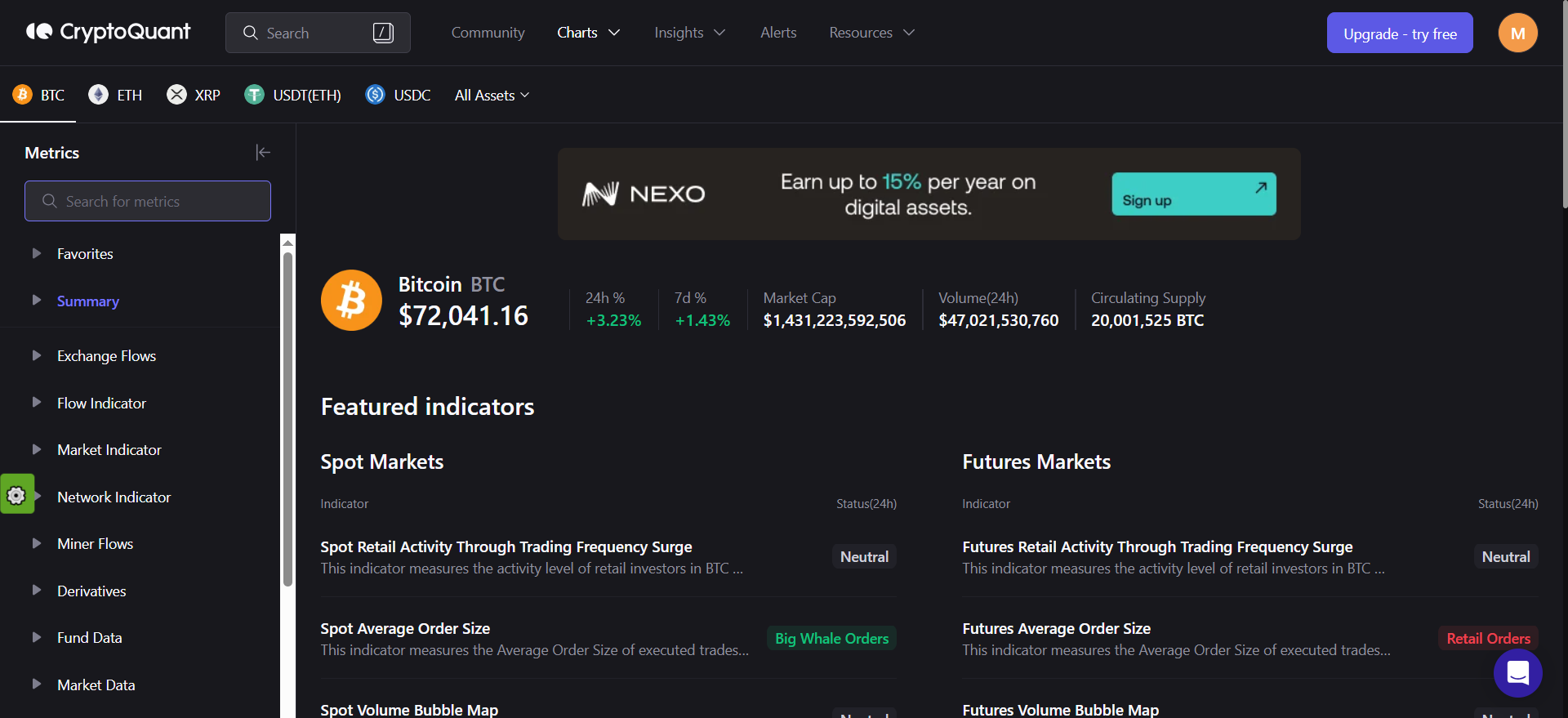The image size is (1568, 718).
Task: Open the green settings gear widget
Action: coord(16,495)
